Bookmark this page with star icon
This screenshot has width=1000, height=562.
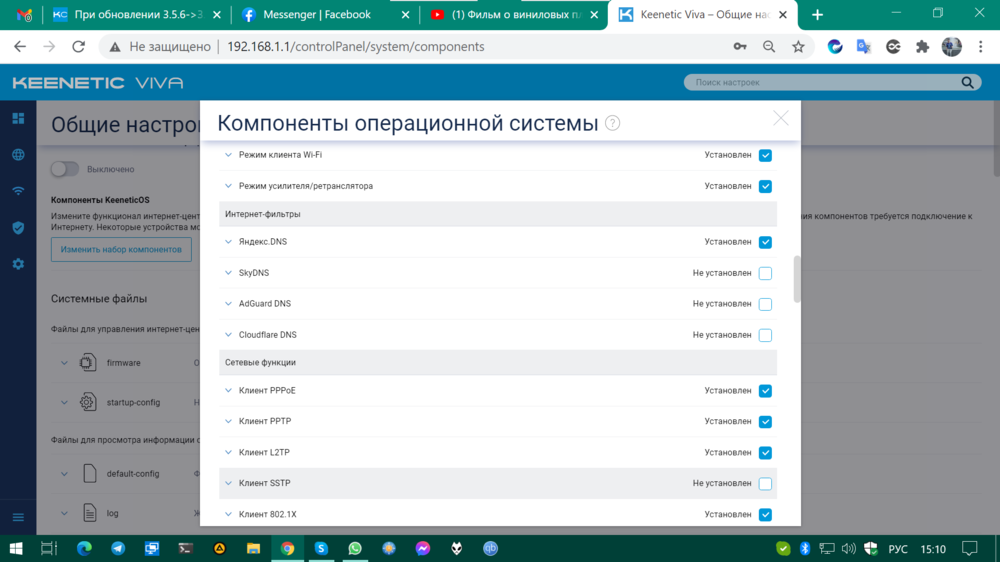pos(798,47)
